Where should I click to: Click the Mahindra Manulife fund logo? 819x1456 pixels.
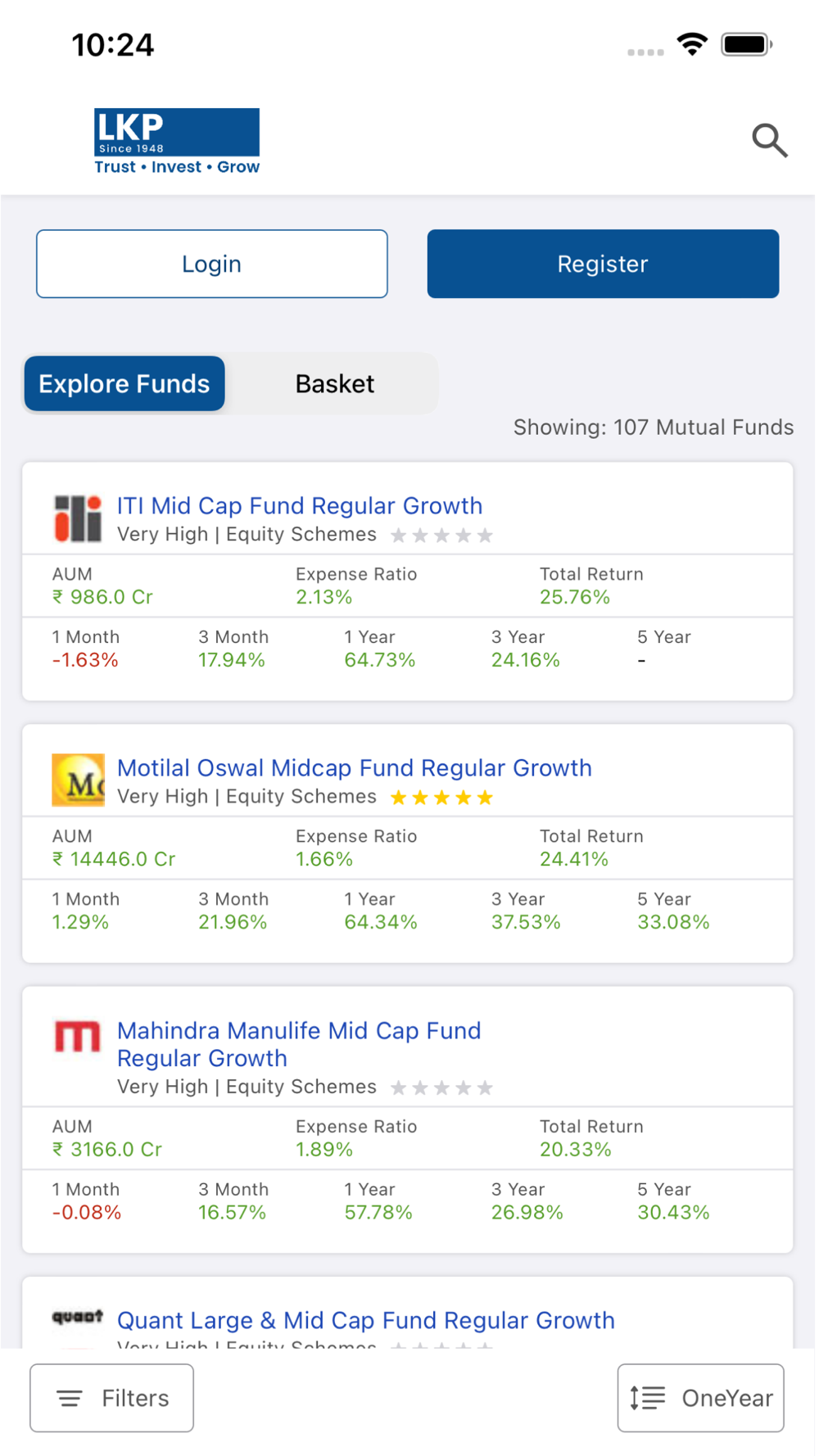(x=78, y=1037)
